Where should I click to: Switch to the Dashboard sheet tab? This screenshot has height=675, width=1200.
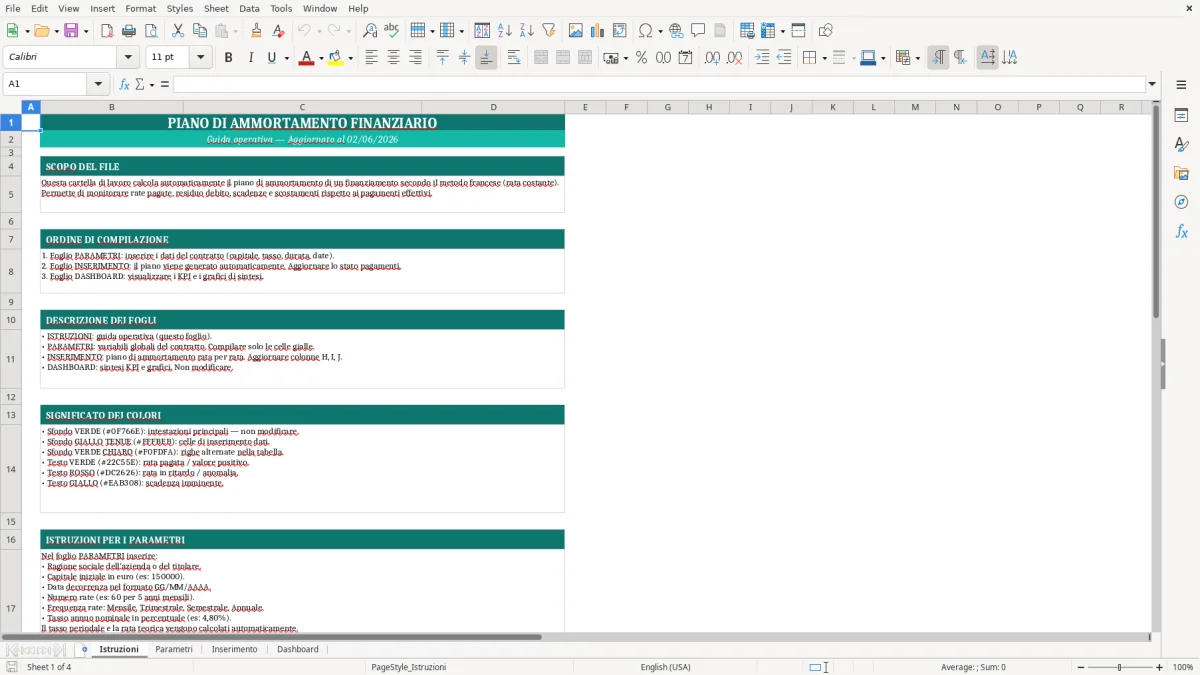(298, 649)
